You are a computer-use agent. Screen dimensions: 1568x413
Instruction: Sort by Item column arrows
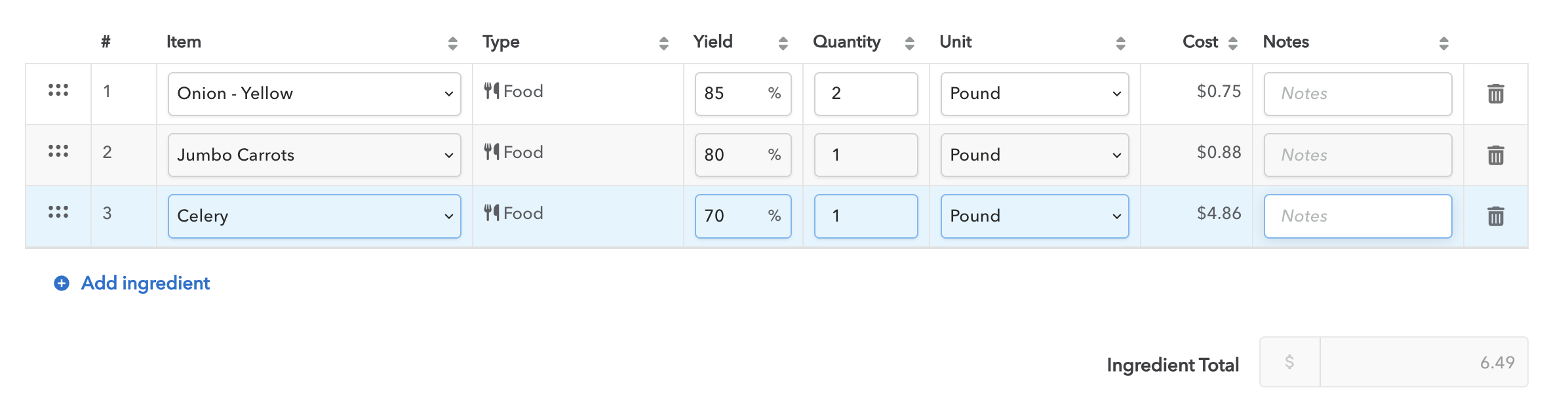coord(452,43)
